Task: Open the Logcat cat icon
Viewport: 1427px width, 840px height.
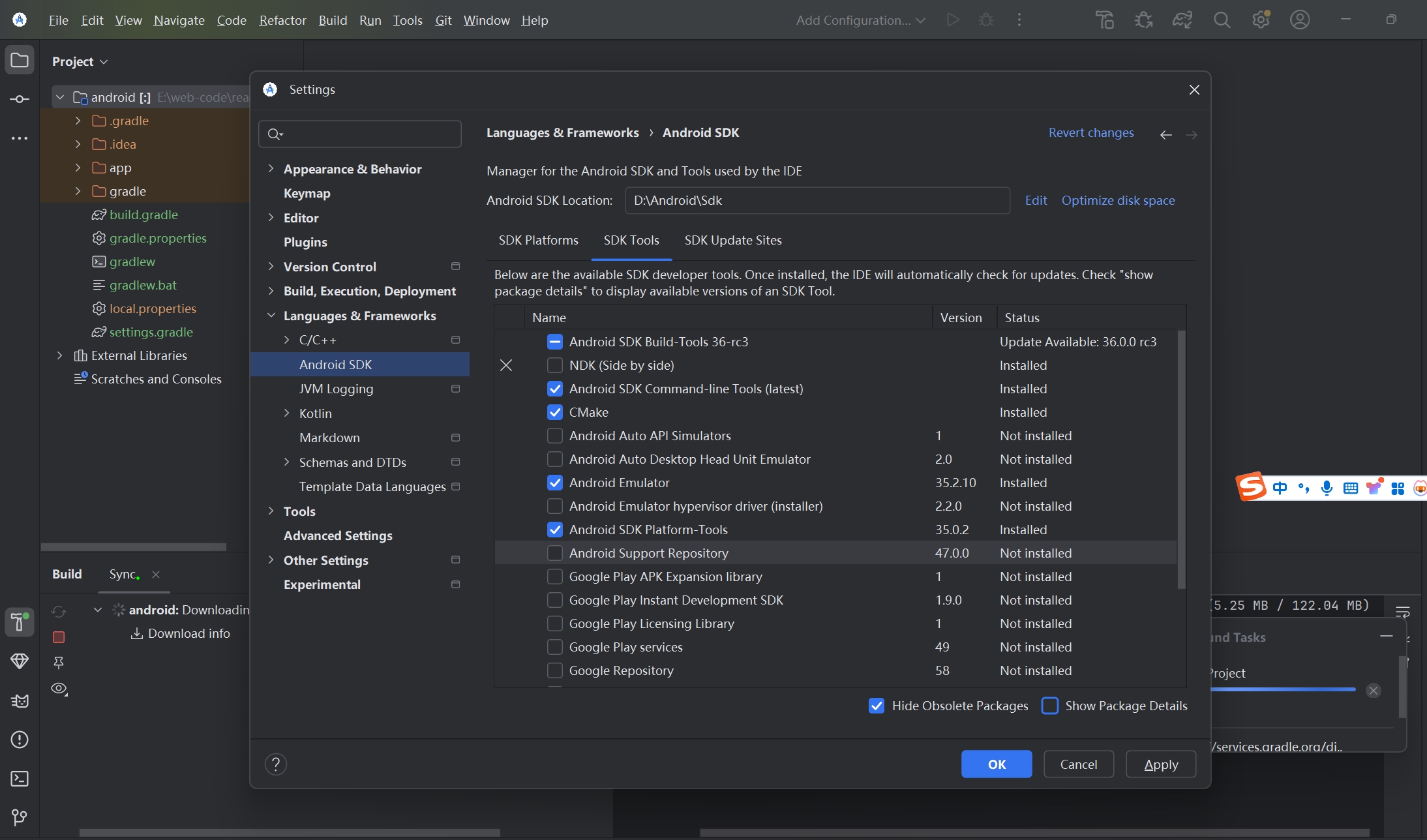Action: [x=20, y=700]
